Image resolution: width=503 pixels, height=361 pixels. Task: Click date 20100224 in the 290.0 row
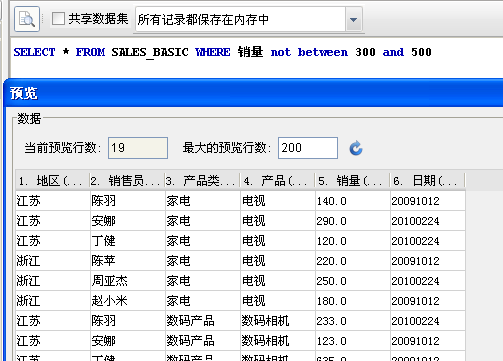pos(428,221)
